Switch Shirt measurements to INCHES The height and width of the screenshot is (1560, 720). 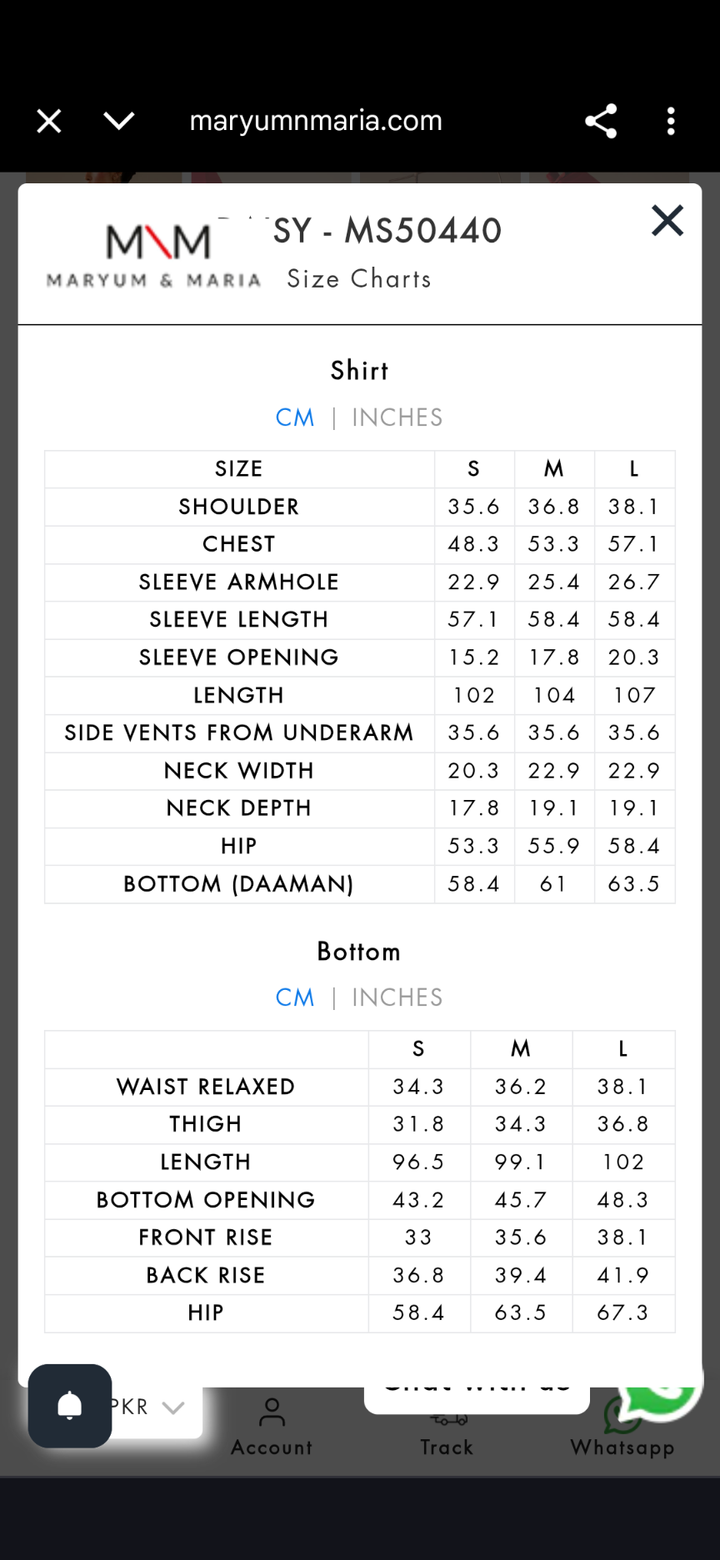pyautogui.click(x=397, y=418)
